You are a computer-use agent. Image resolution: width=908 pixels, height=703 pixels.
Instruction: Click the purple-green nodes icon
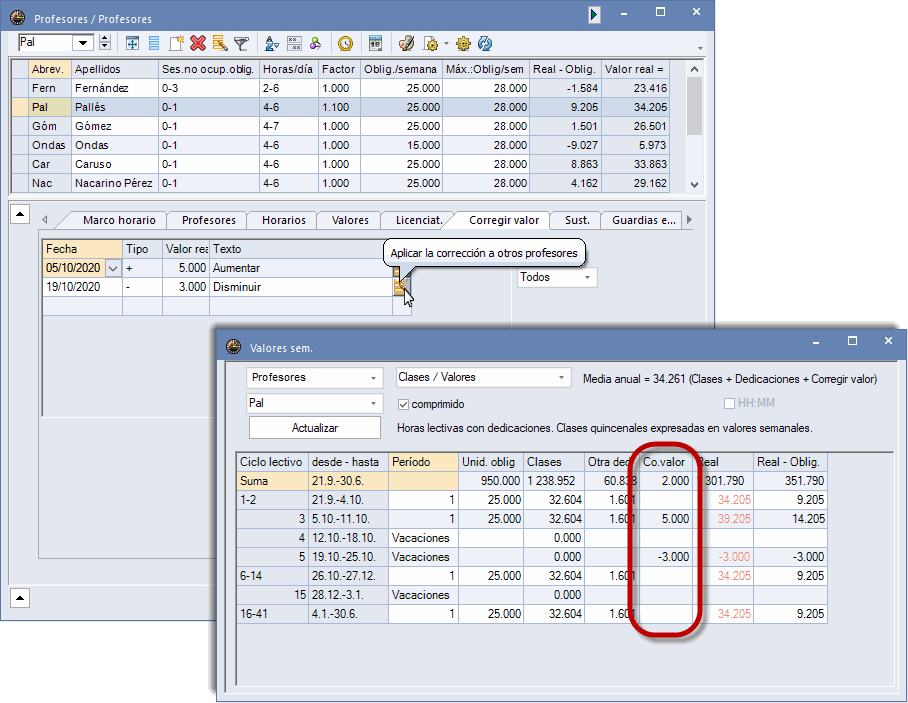click(316, 43)
